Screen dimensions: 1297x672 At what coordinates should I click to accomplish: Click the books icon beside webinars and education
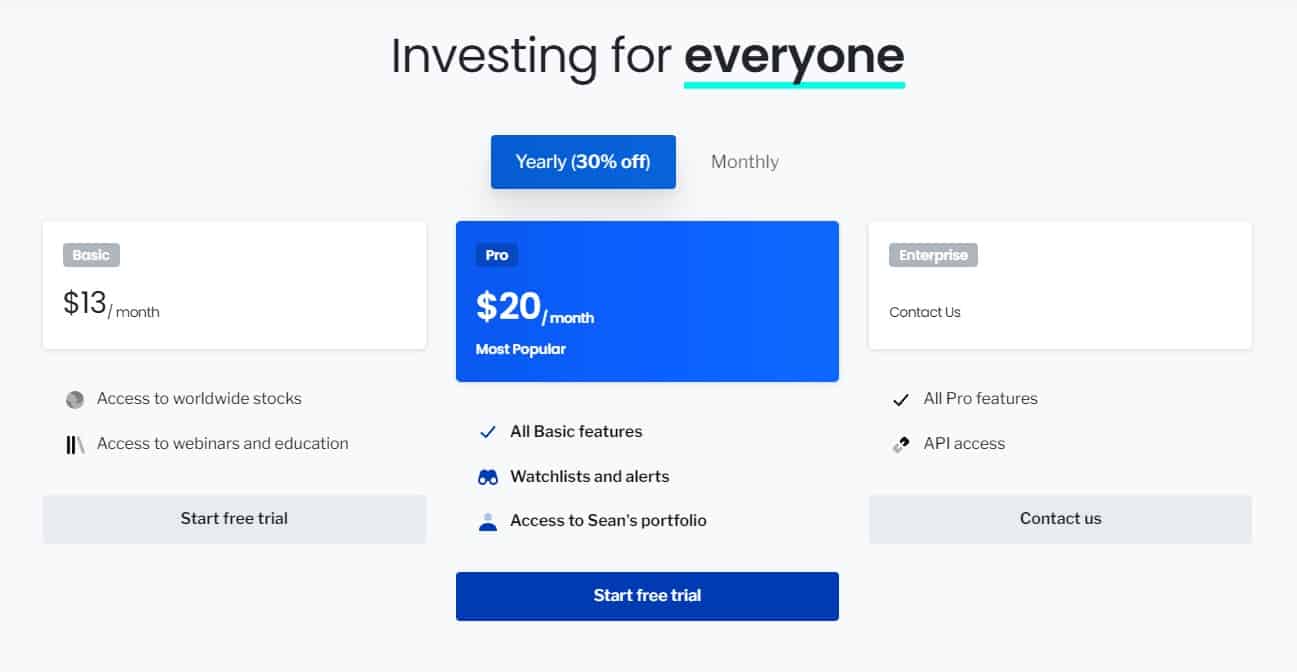click(75, 445)
